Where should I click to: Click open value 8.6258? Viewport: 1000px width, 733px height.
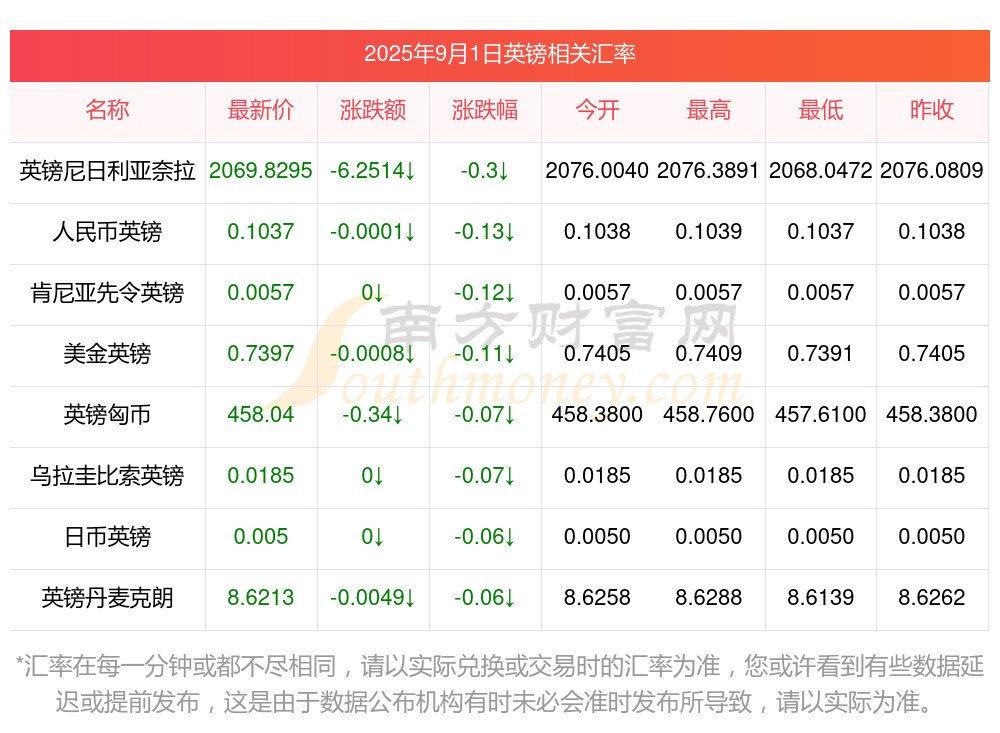point(597,598)
